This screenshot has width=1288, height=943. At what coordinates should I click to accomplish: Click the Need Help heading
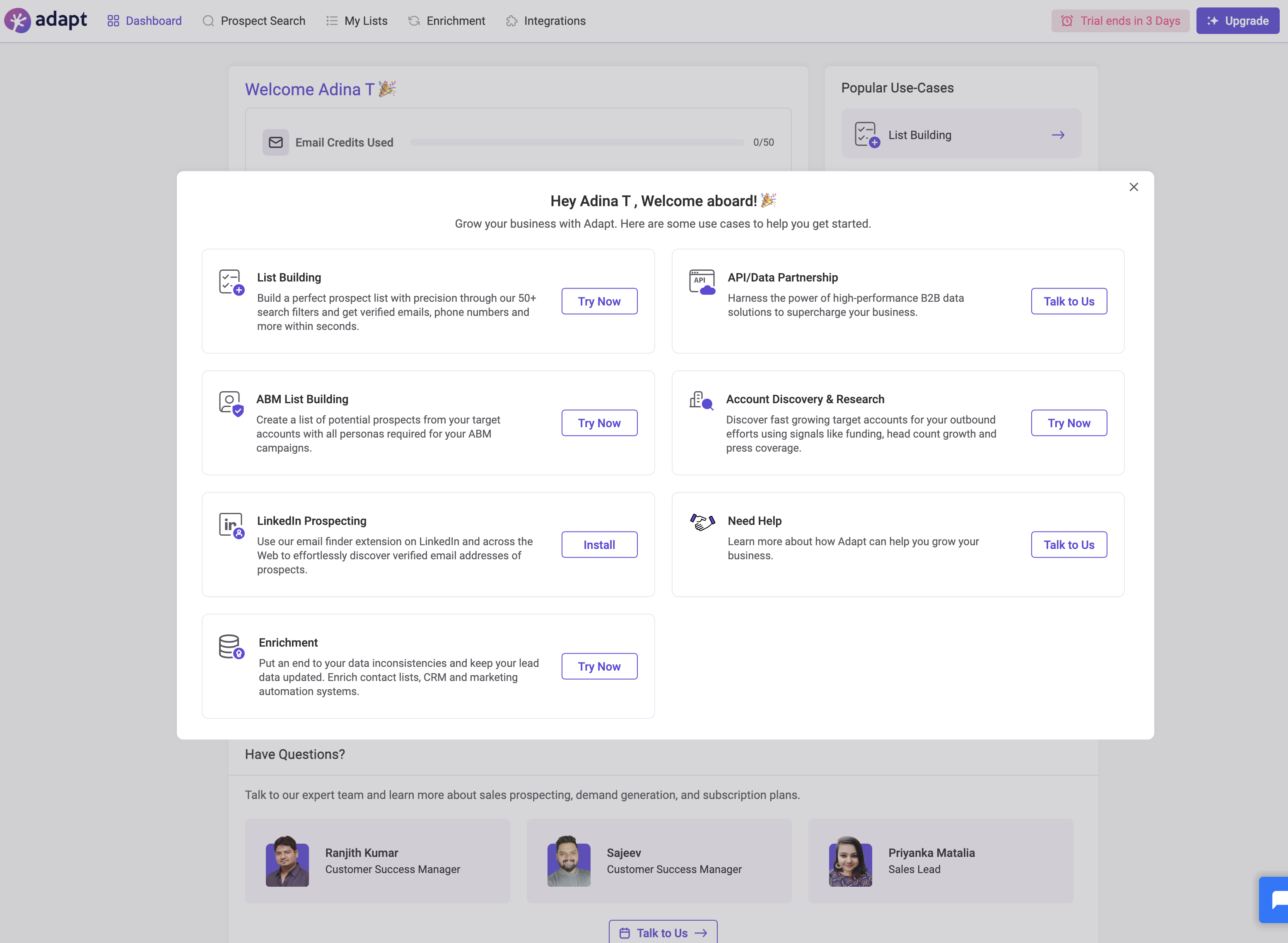754,521
